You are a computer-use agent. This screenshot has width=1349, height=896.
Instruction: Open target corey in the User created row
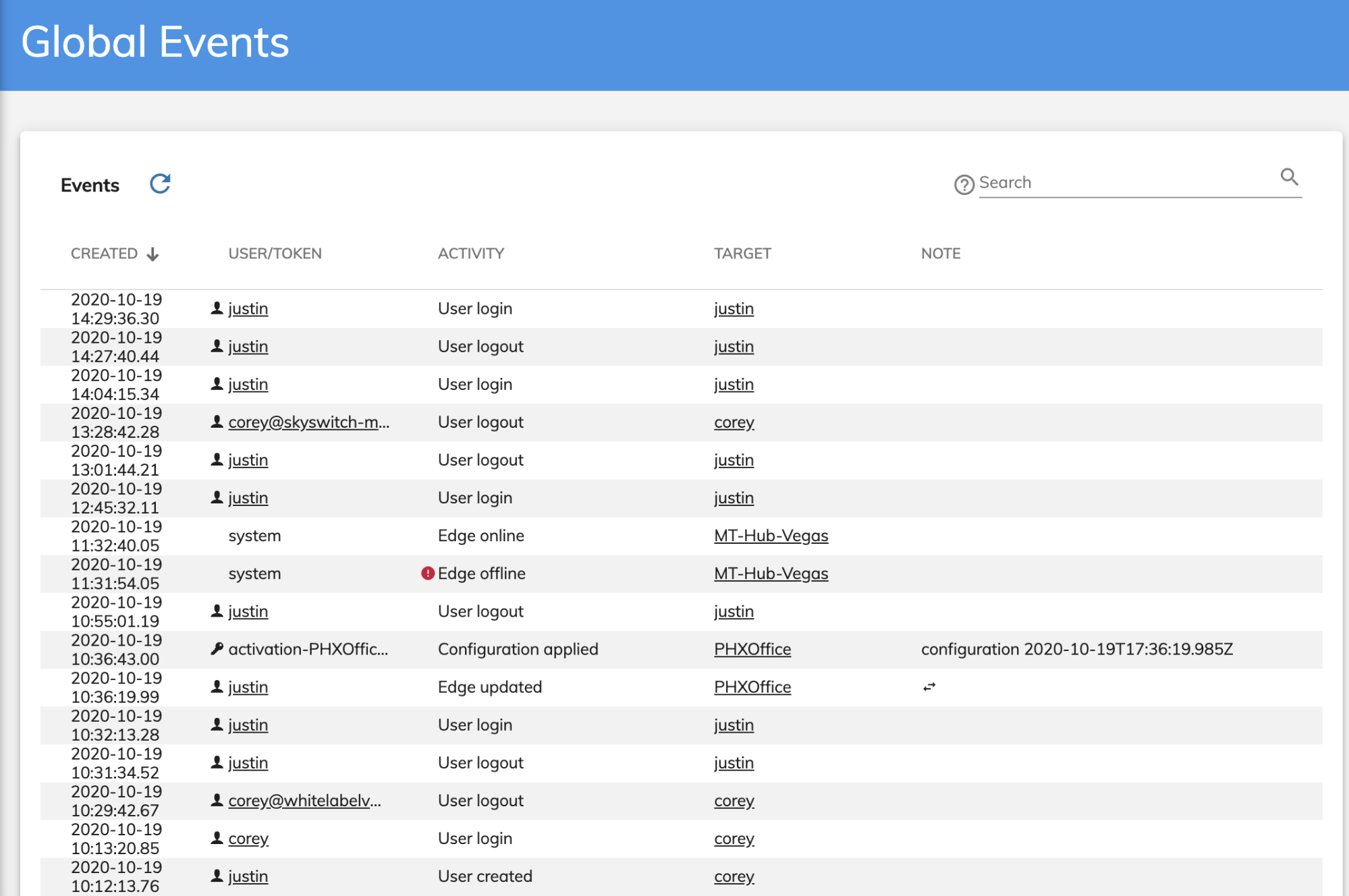734,876
